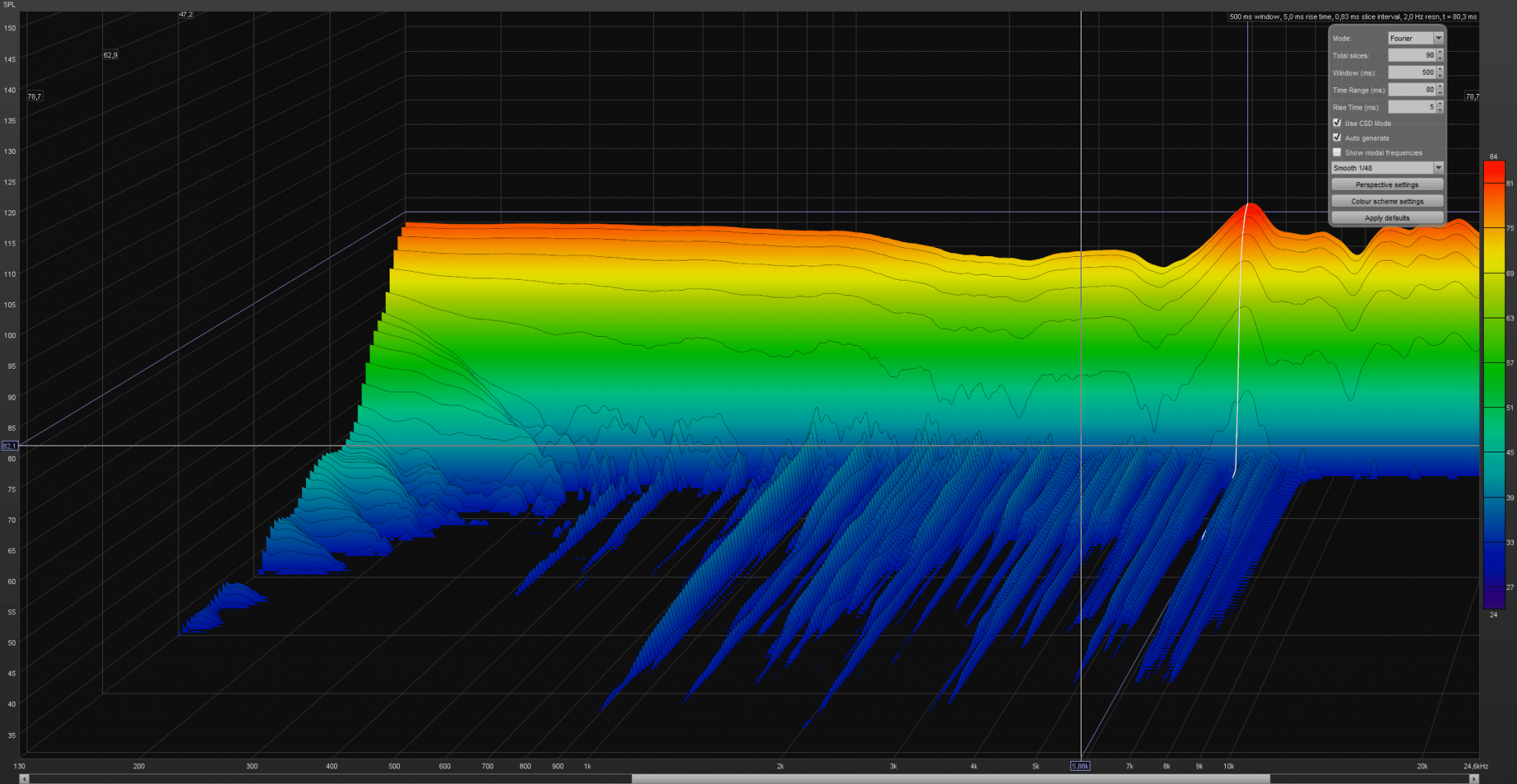Enable Show modal frequencies checkbox

point(1337,153)
